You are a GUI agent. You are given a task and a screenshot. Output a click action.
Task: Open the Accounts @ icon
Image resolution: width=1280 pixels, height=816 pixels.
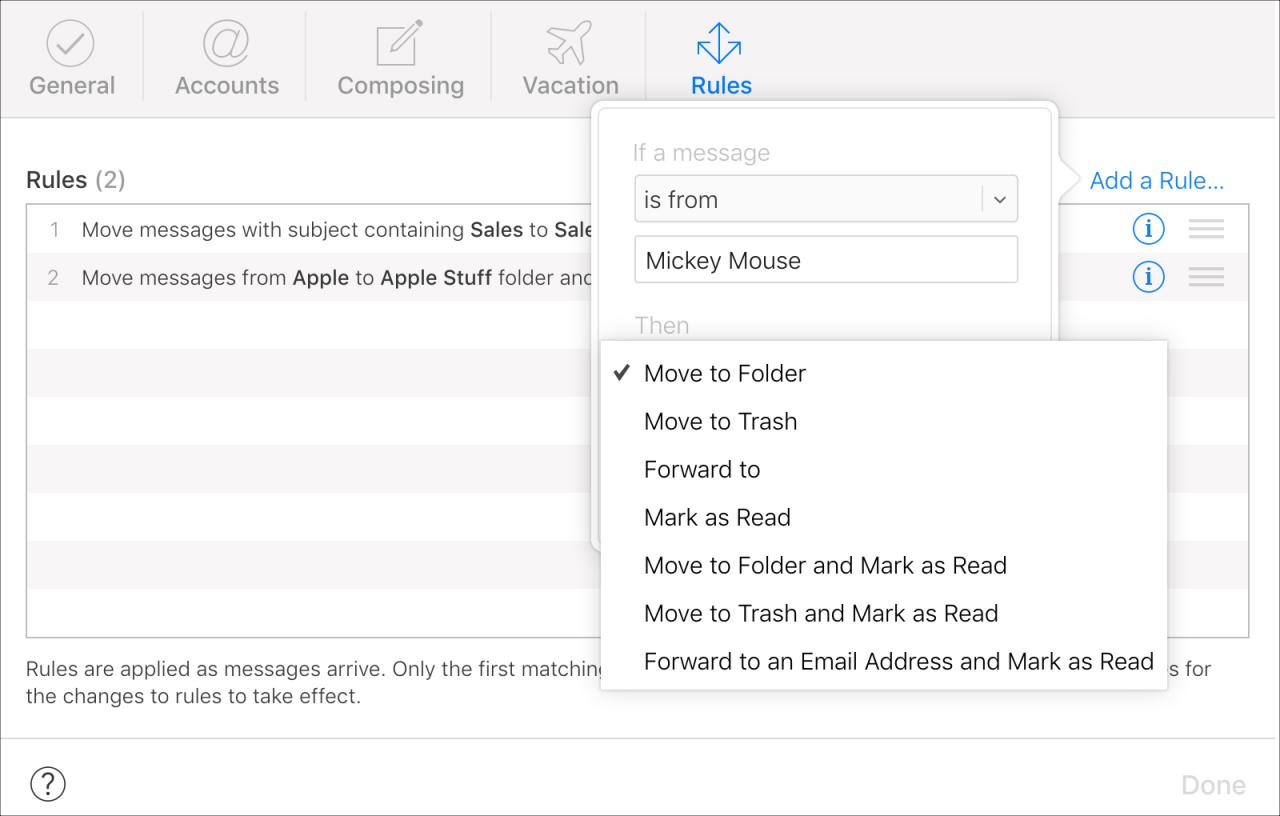pos(226,45)
